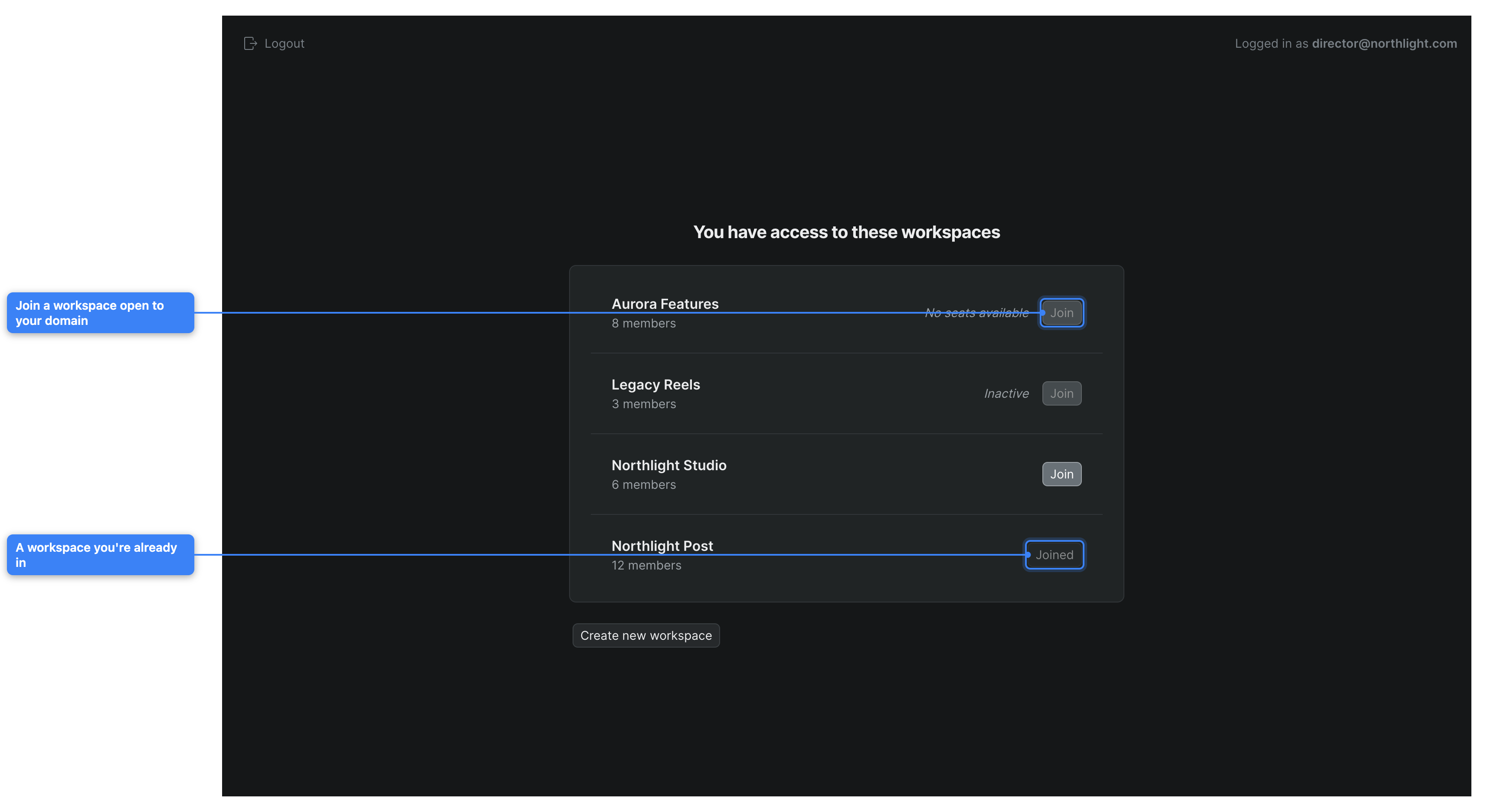Select the Aurora Features workspace name
1487x812 pixels.
coord(665,304)
